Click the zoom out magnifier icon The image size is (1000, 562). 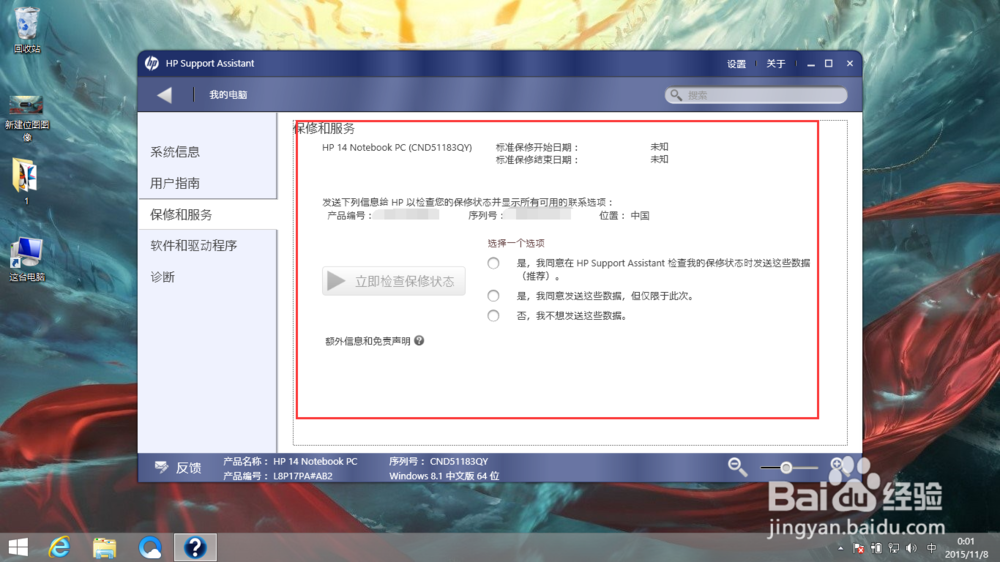click(738, 467)
